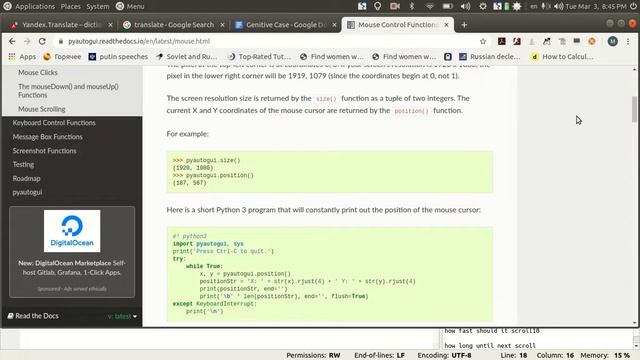Viewport: 640px width, 360px height.
Task: Close the Mouse Control Functions tab
Action: tap(447, 25)
